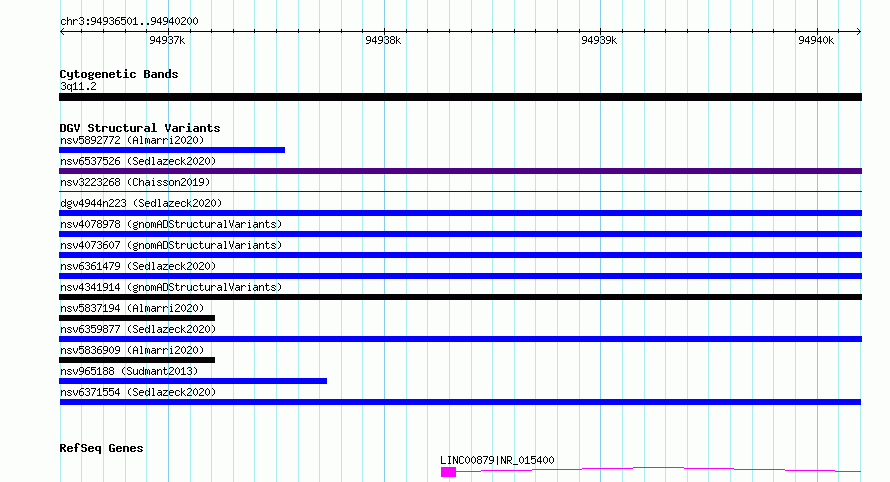Open the dgv4944n223 (Sedlazeck2020) variant bar
Viewport: 890px width, 482px height.
pos(460,213)
